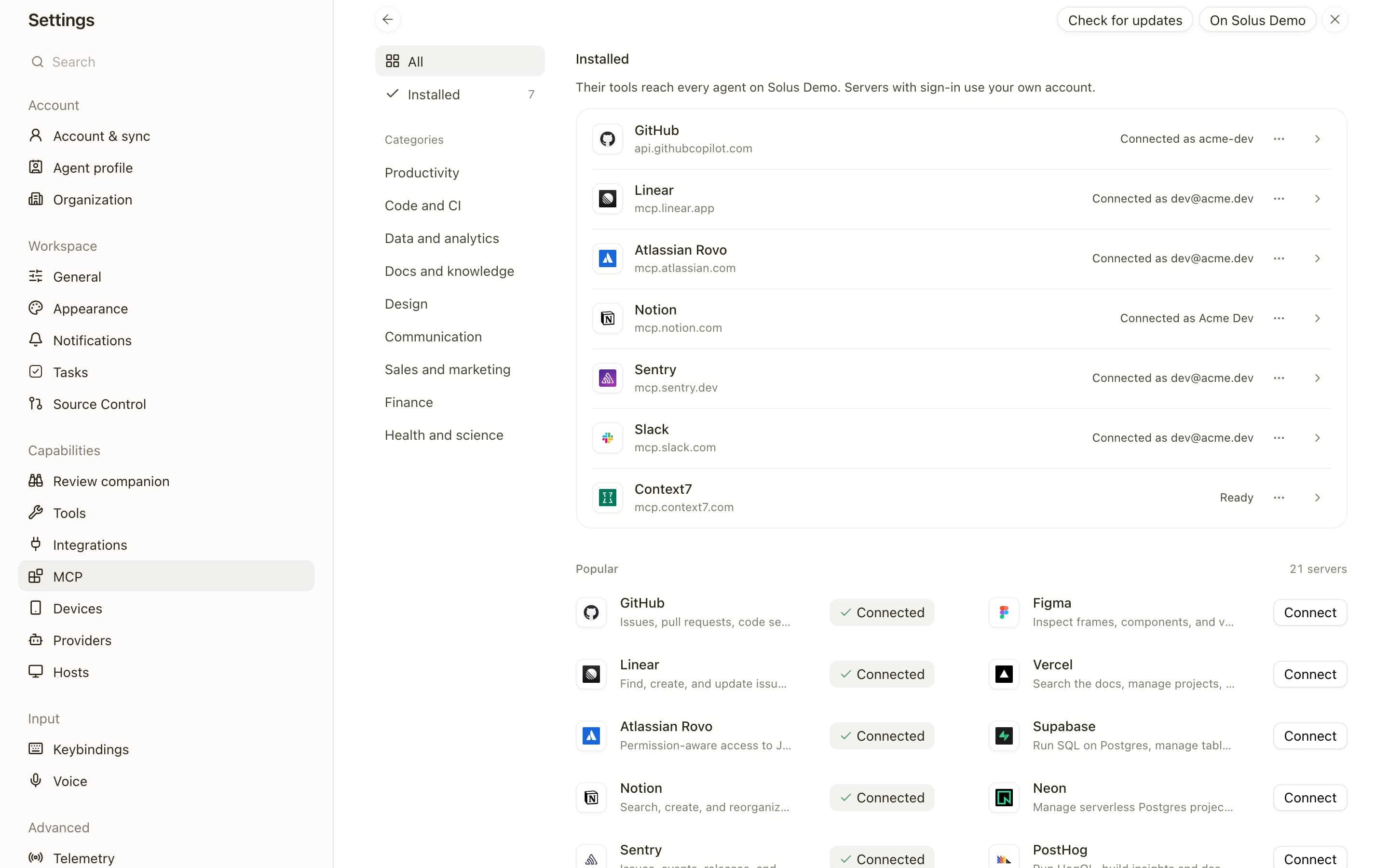Connect the Vercel server
The image size is (1389, 868).
click(x=1310, y=674)
